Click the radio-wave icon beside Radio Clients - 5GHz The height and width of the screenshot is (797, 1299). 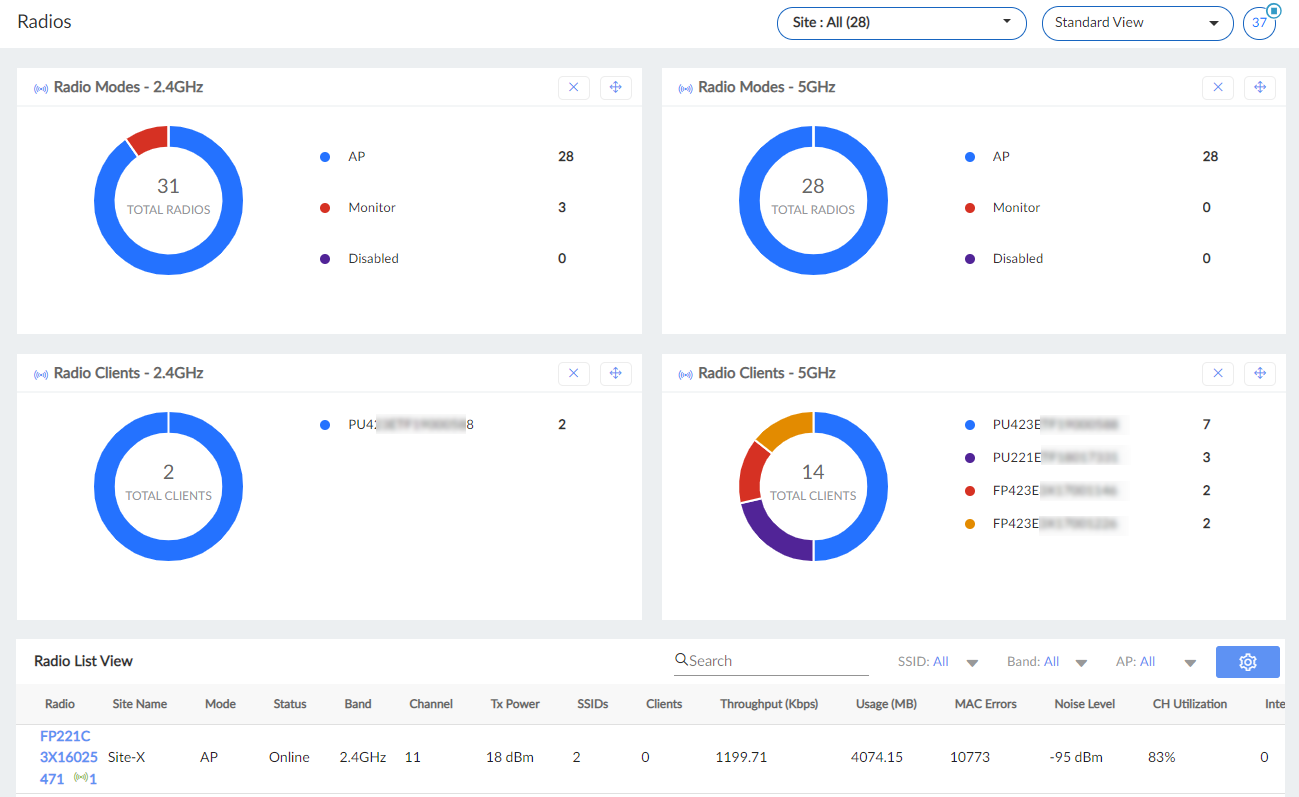[x=685, y=373]
